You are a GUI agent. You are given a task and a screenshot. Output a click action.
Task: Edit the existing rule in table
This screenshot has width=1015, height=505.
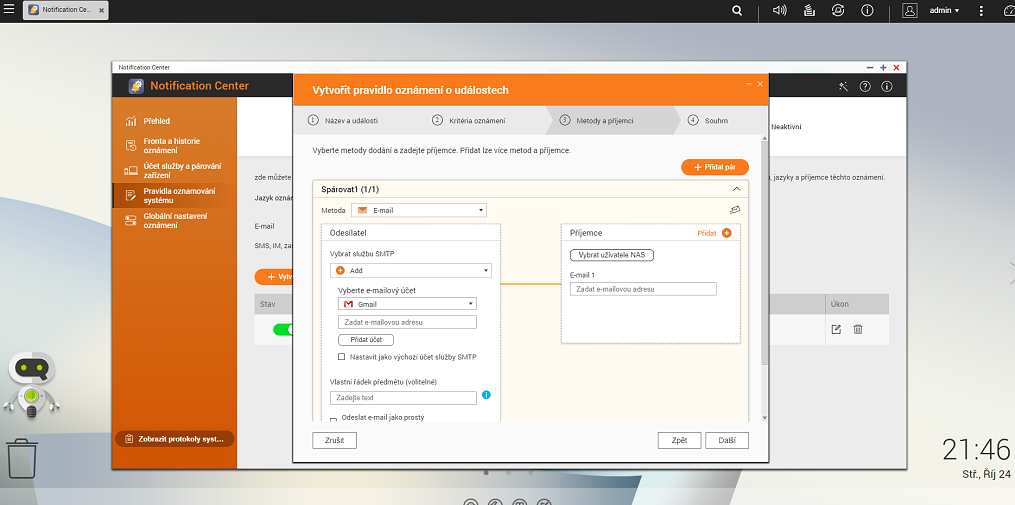(x=836, y=330)
